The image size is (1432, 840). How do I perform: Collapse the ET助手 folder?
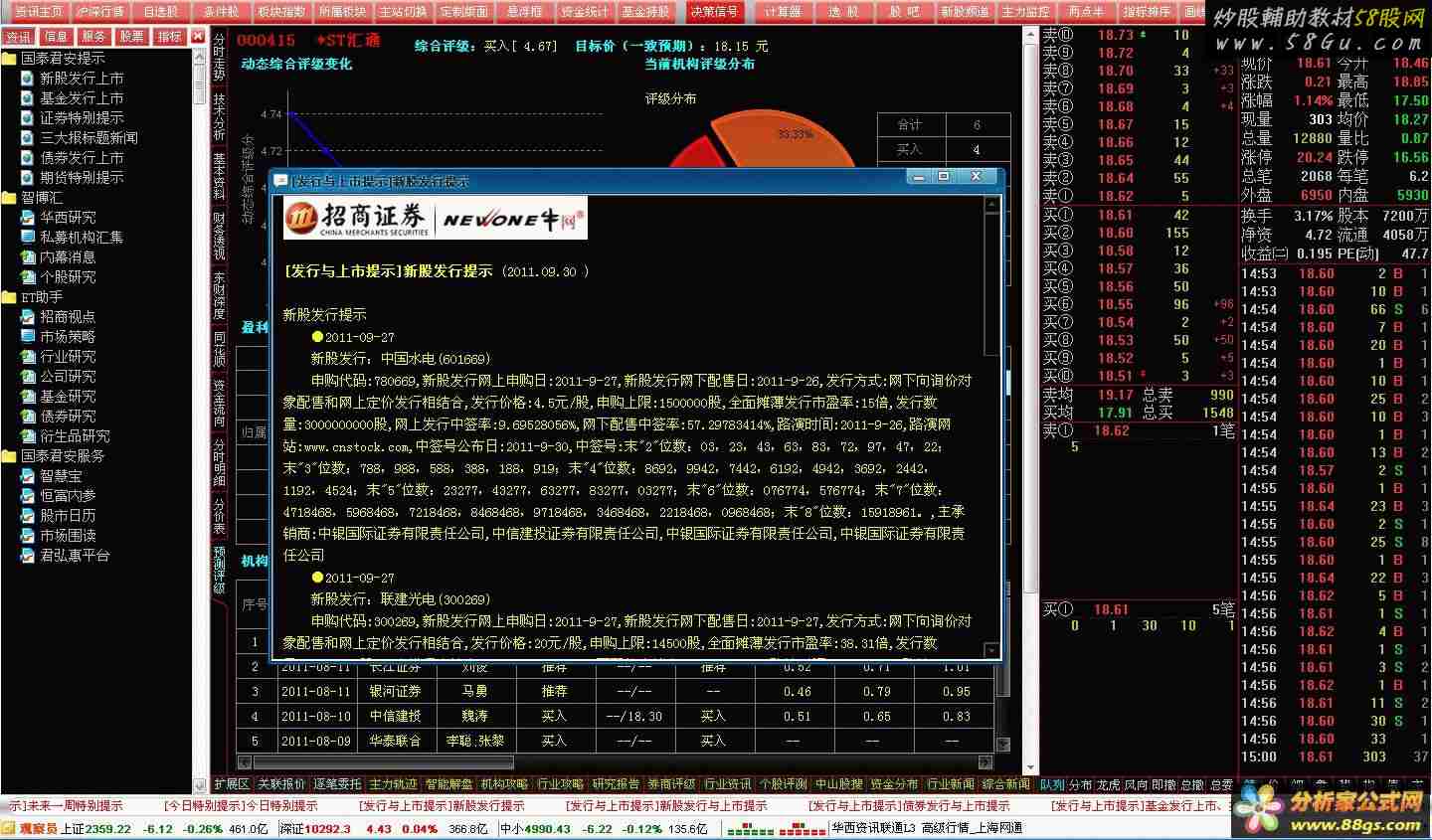coord(9,297)
